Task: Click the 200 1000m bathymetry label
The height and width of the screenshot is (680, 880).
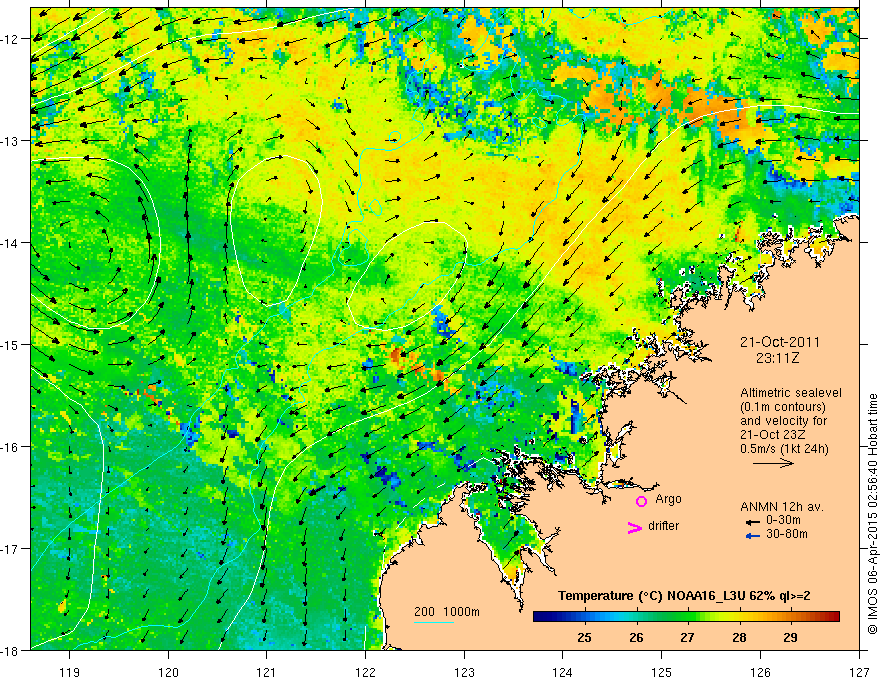Action: [447, 612]
